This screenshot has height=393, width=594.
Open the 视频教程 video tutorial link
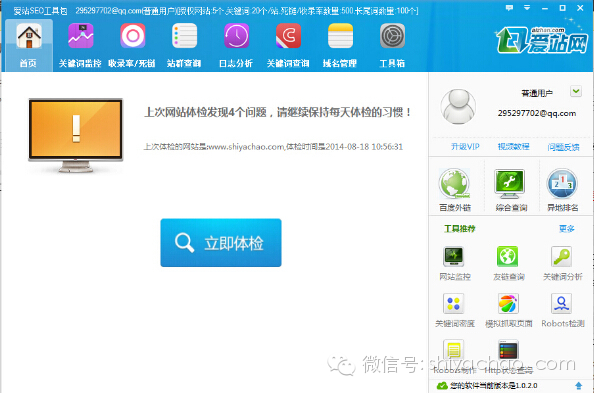tap(513, 147)
